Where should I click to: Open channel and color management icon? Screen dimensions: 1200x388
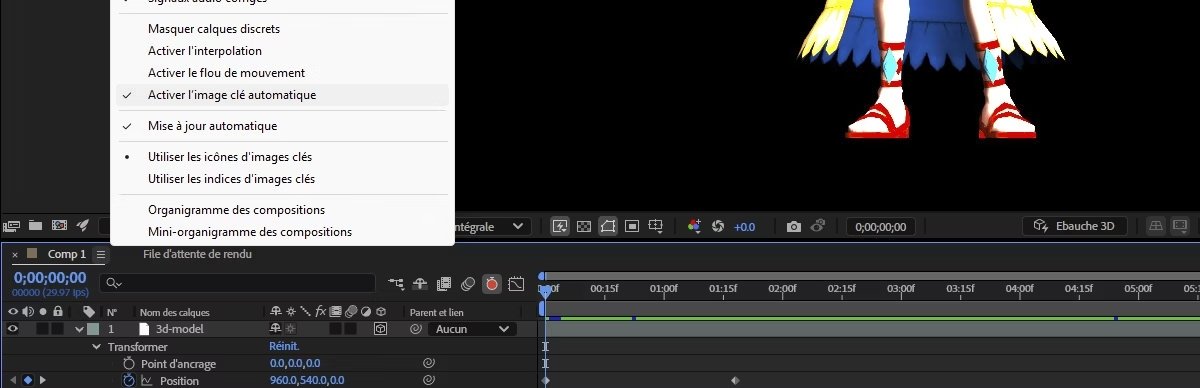coord(694,226)
